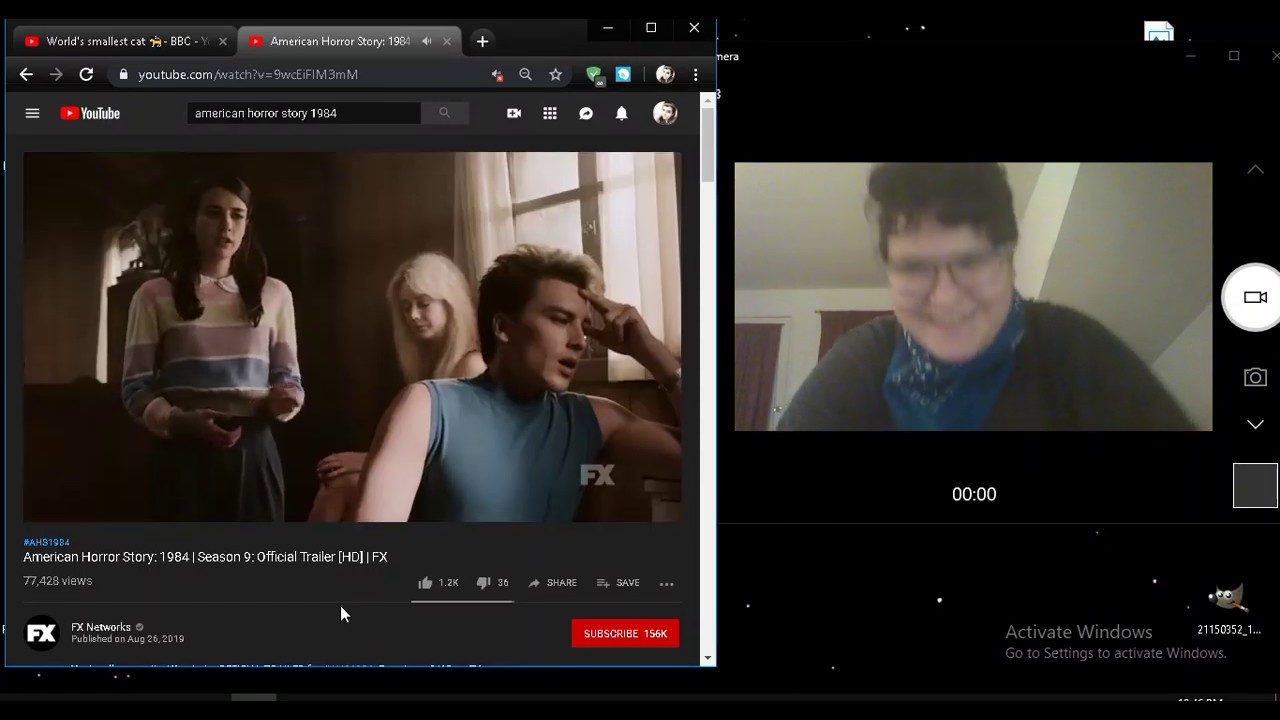
Task: Click the Published on Aug 26, 2019 text
Action: (128, 639)
